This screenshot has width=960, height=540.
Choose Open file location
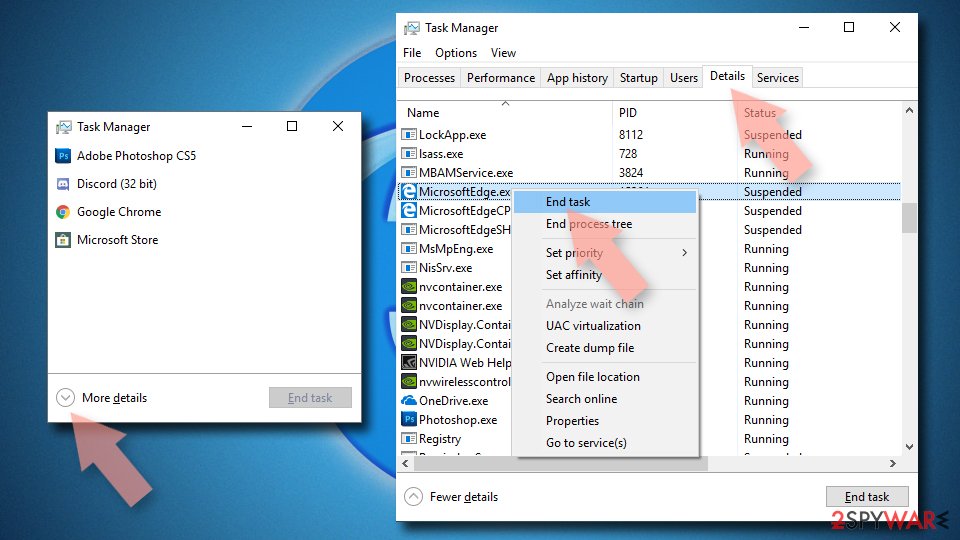605,377
